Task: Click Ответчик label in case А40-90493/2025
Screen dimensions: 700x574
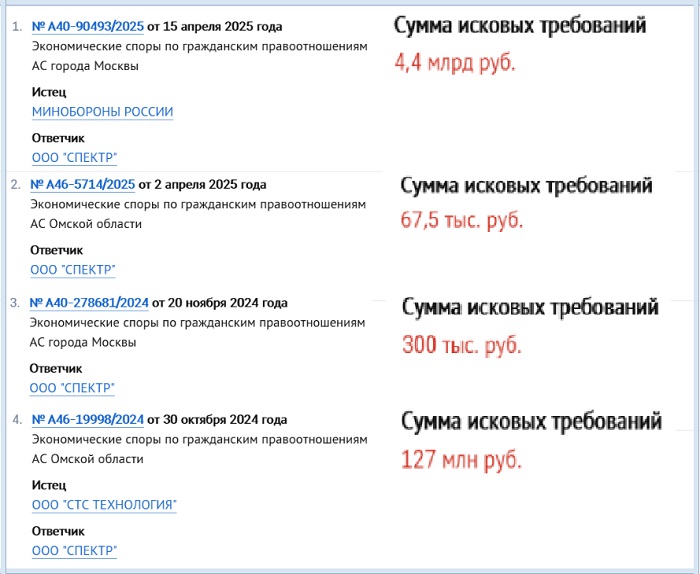Action: (58, 138)
